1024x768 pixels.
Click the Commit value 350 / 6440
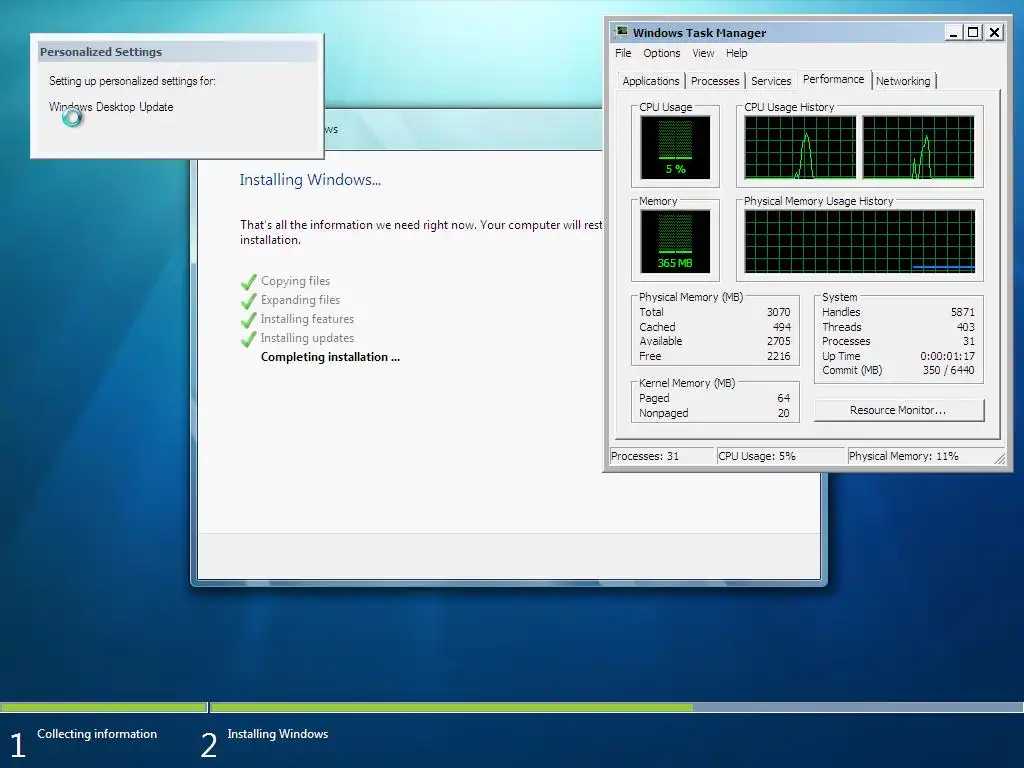coord(948,370)
